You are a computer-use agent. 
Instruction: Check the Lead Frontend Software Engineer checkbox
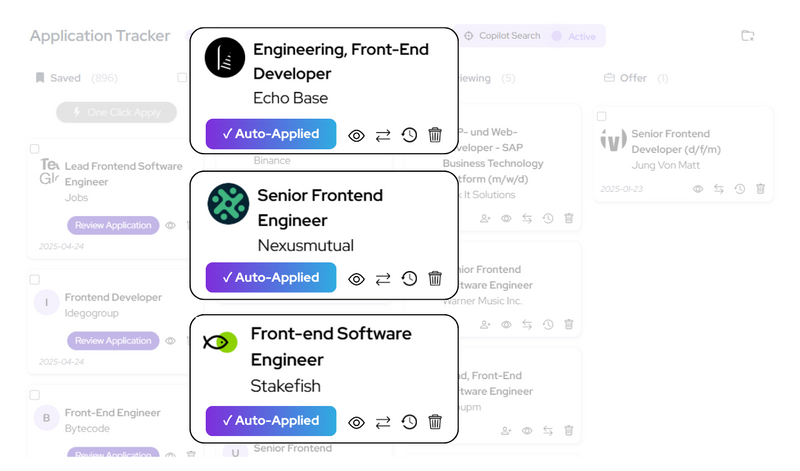pyautogui.click(x=35, y=149)
